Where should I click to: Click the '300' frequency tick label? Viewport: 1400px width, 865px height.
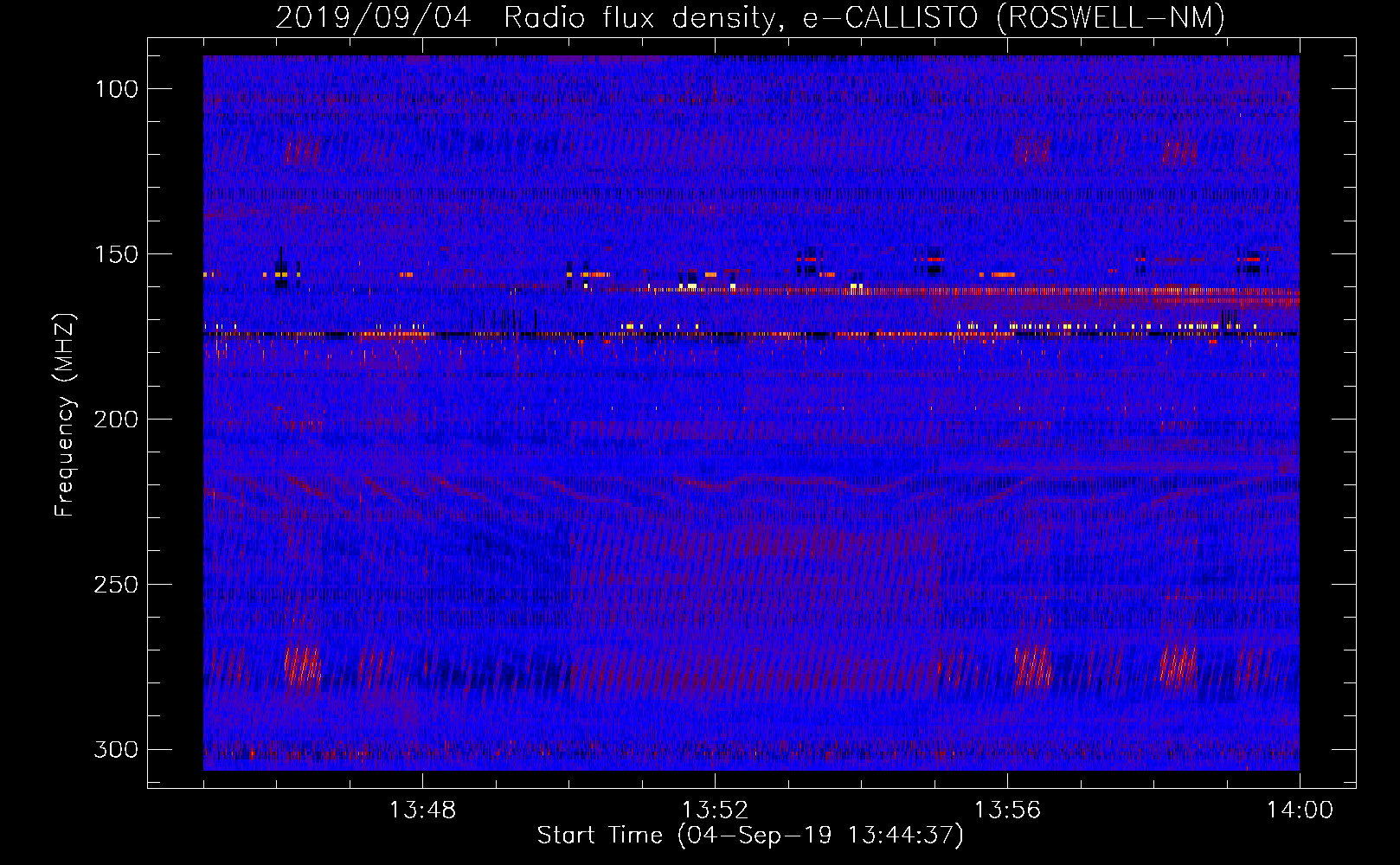pyautogui.click(x=116, y=749)
